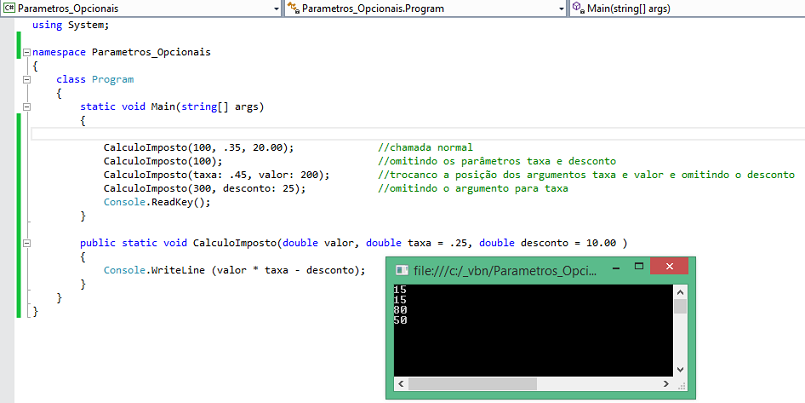Click first console output line '15'
The height and width of the screenshot is (403, 805).
400,290
